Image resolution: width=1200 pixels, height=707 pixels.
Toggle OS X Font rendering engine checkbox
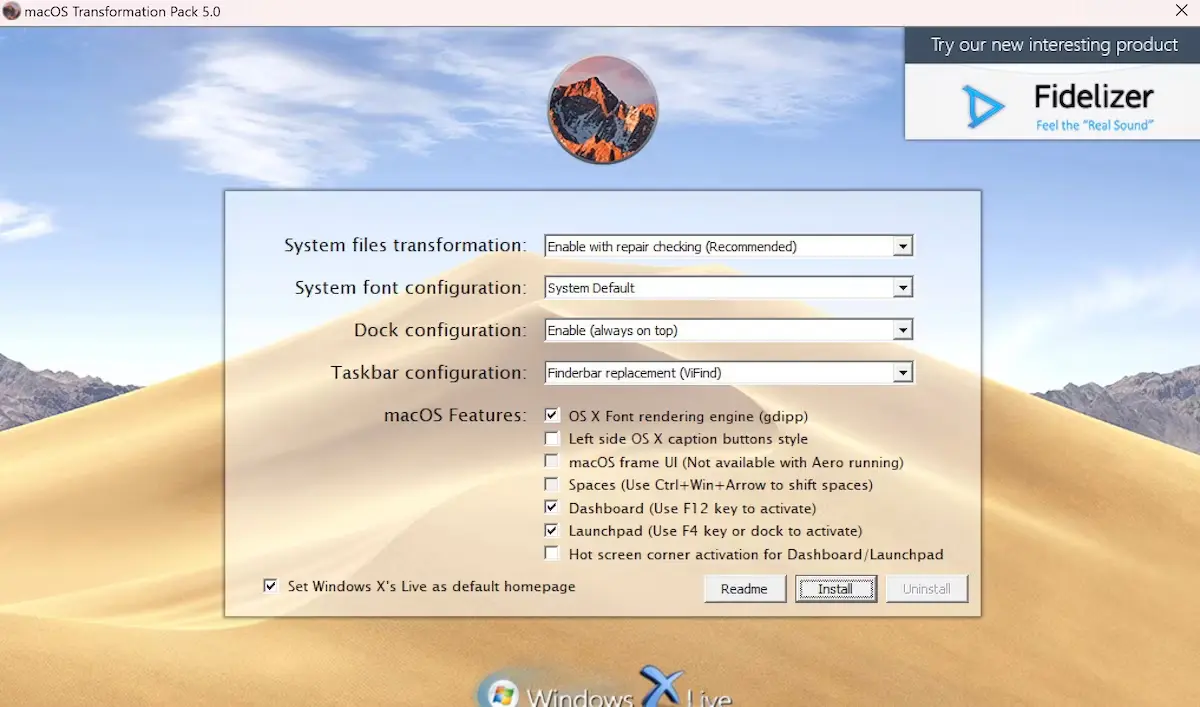point(551,415)
